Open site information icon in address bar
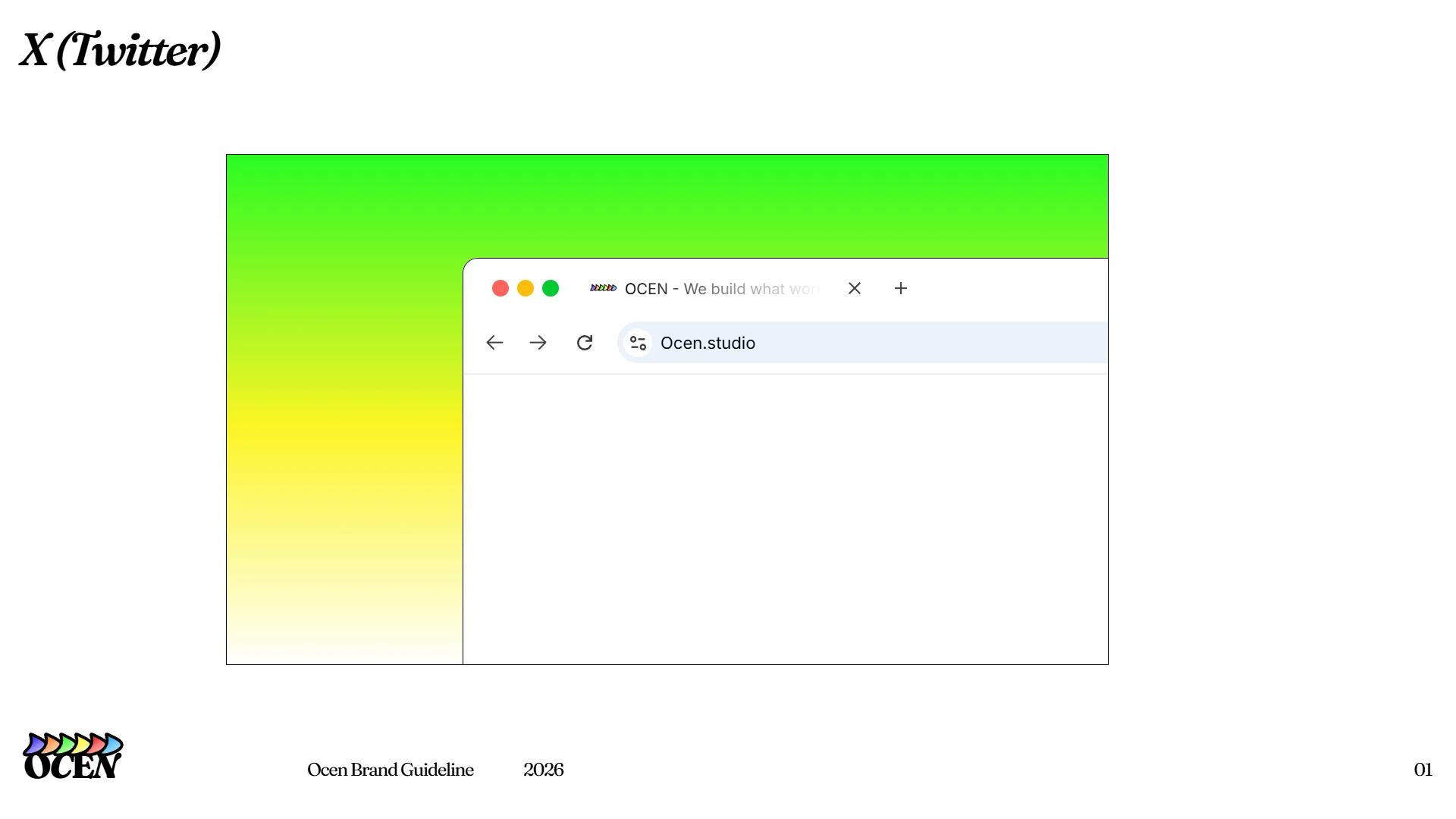This screenshot has width=1456, height=819. pos(638,343)
